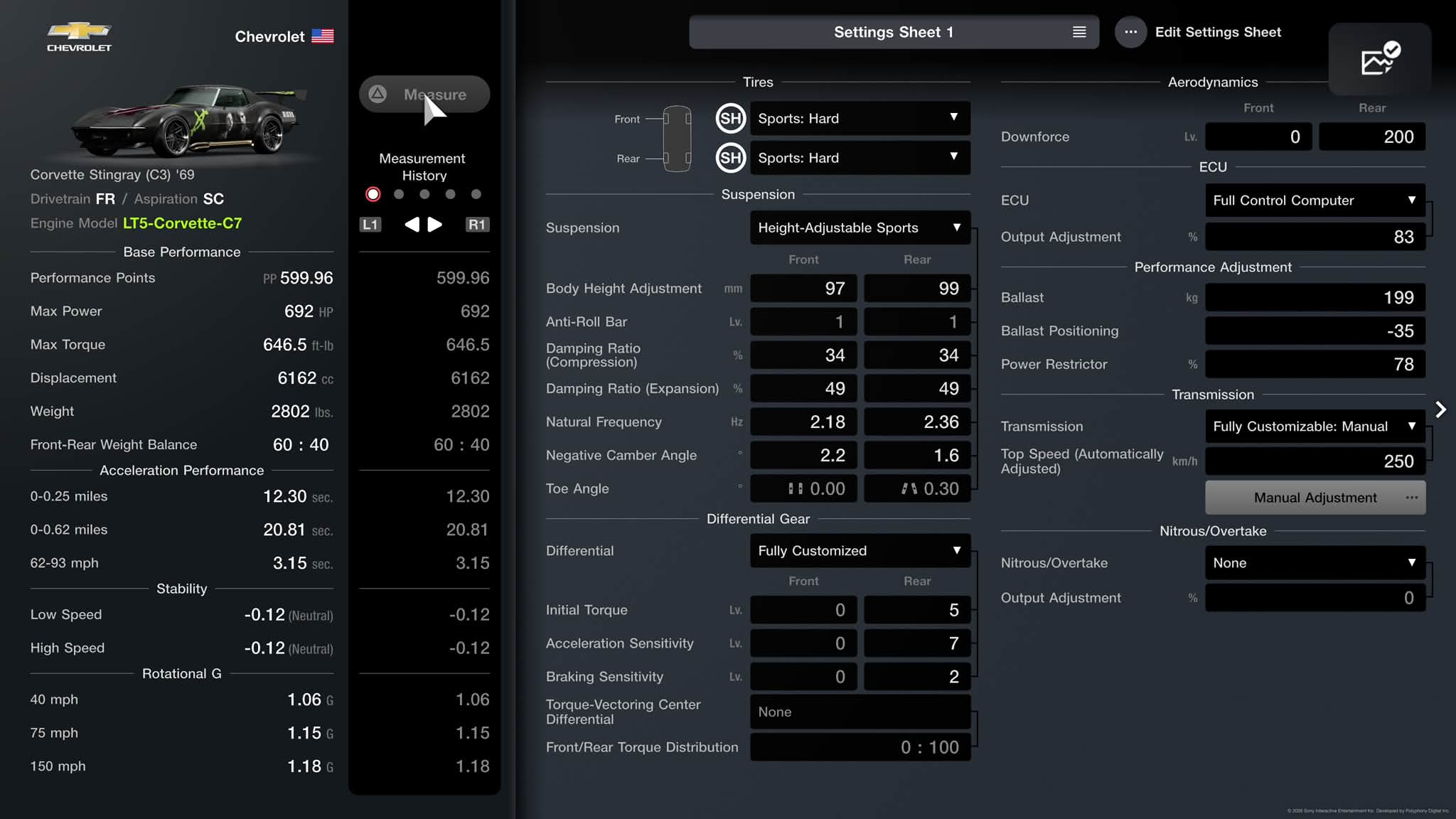Viewport: 1456px width, 819px height.
Task: Click the Edit Settings Sheet label
Action: [x=1218, y=32]
